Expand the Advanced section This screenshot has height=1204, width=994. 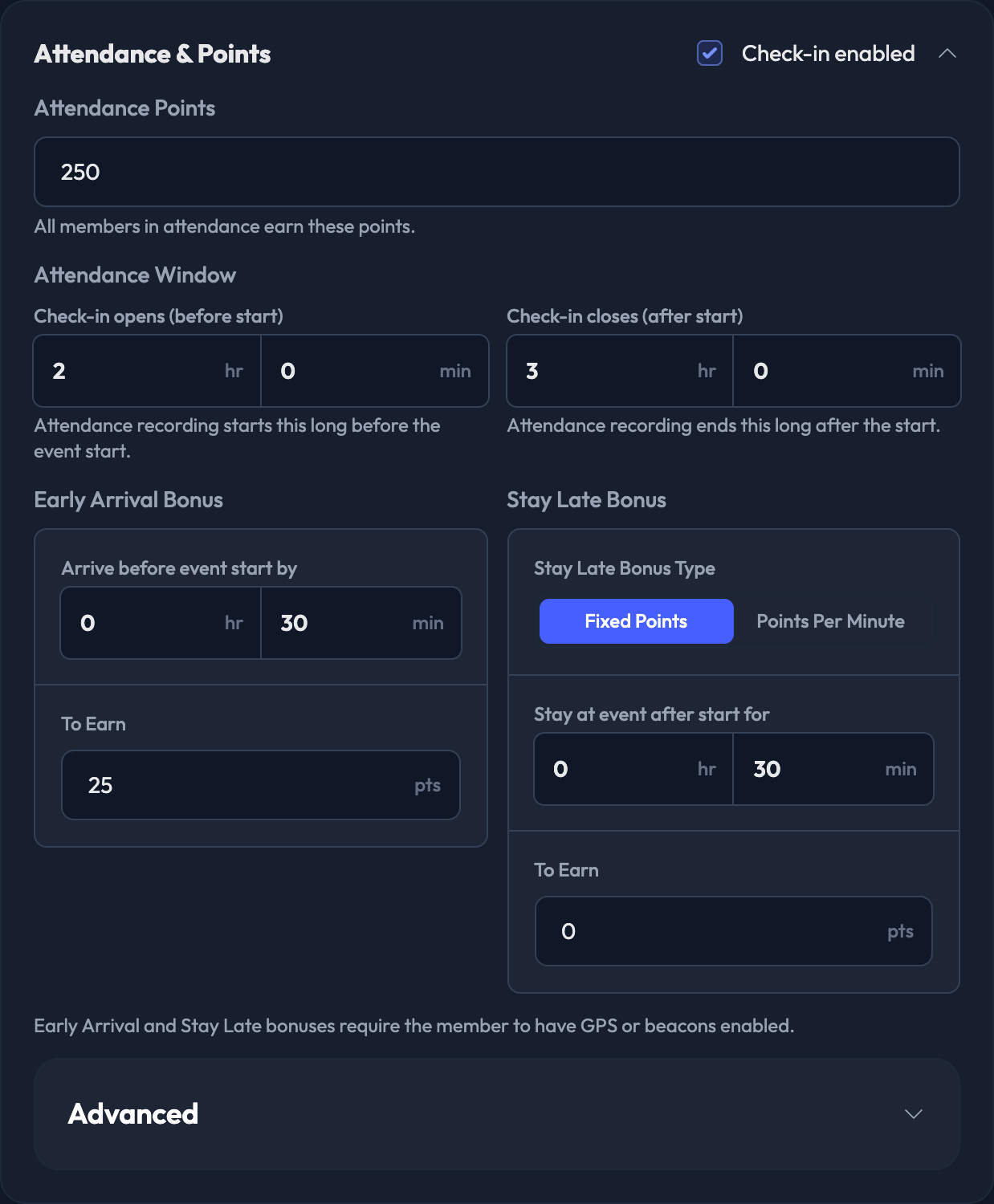497,1114
